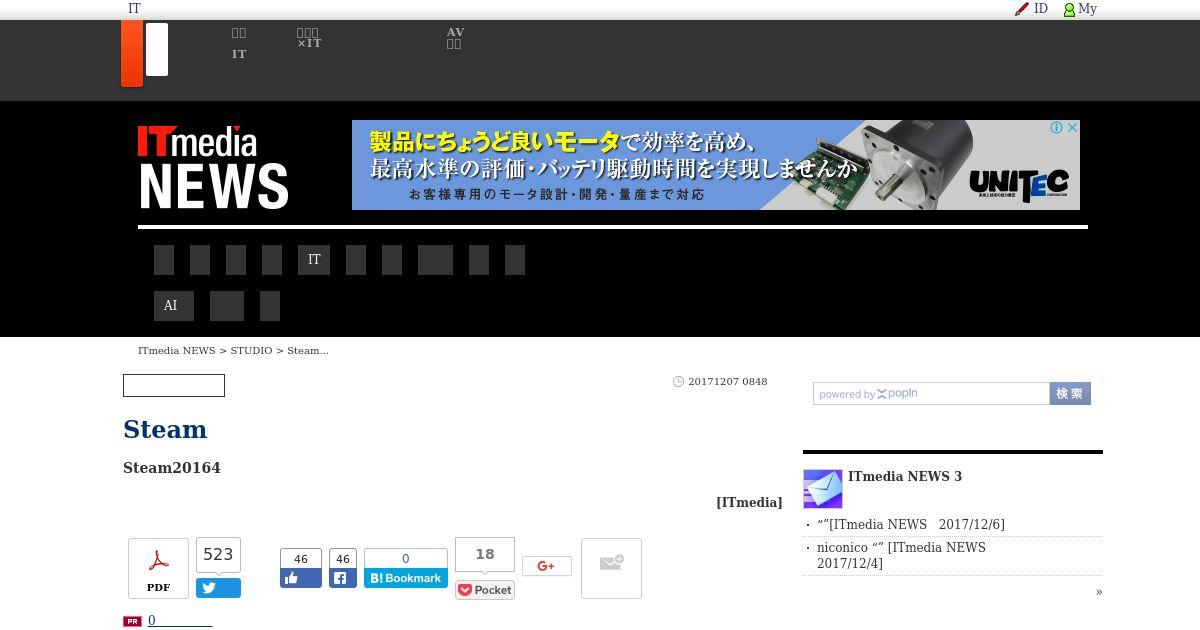The image size is (1200, 630).
Task: Click the 523 tweet count bubble
Action: click(218, 555)
